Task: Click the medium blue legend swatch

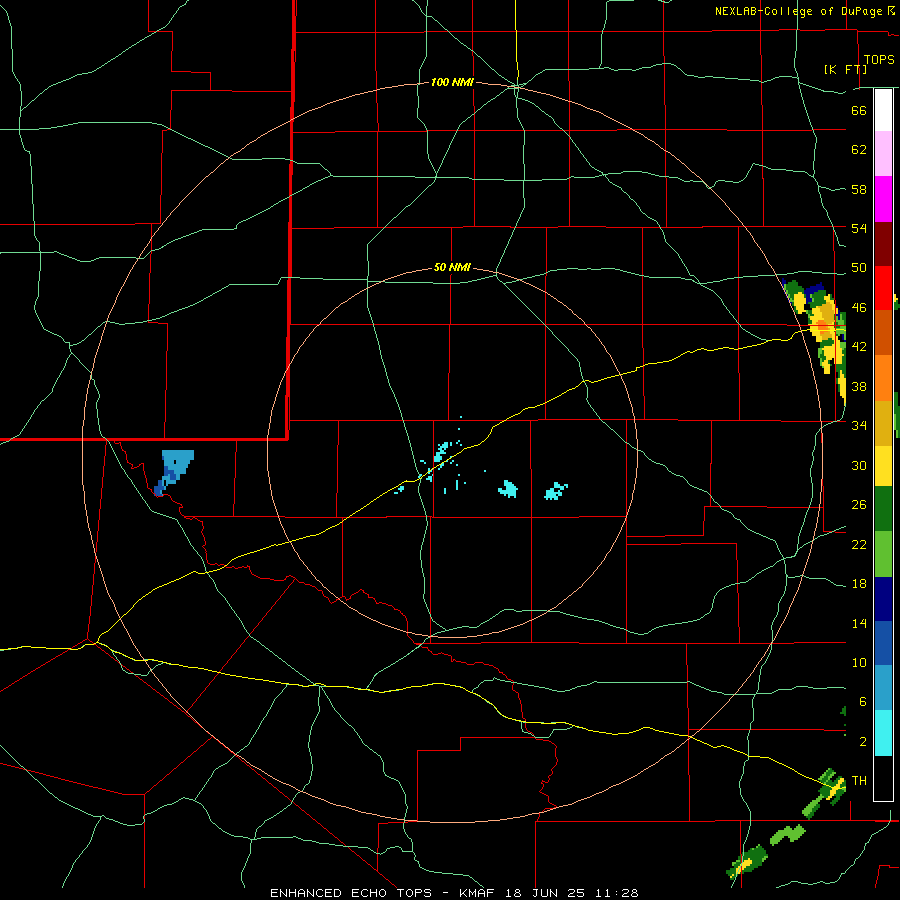Action: tap(883, 643)
